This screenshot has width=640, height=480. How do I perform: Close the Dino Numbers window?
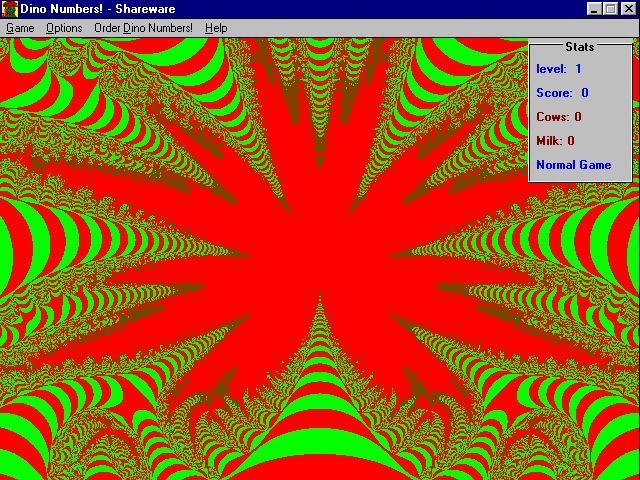coord(628,9)
